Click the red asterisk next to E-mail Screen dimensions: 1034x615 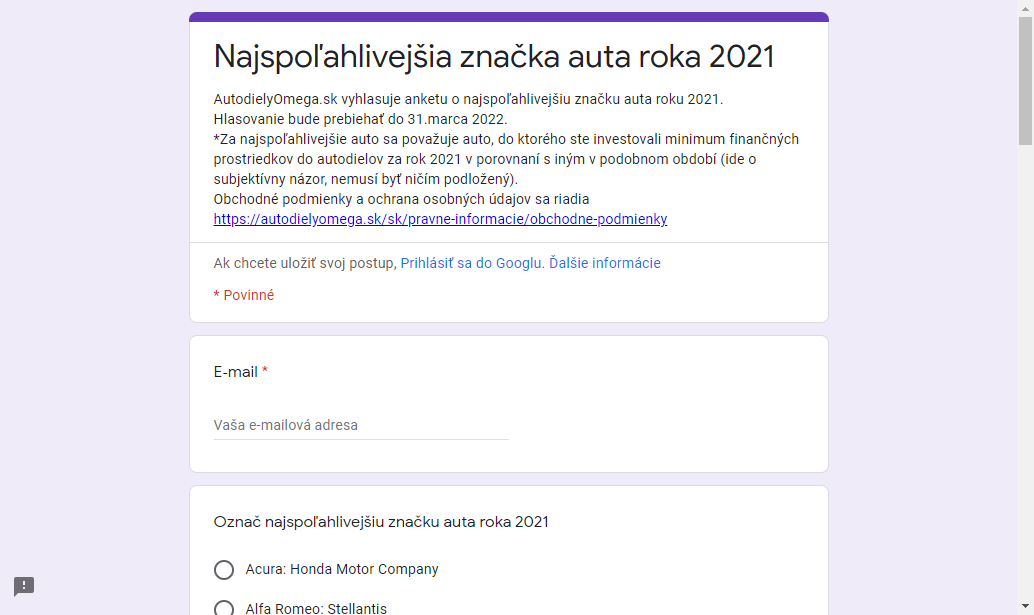click(x=264, y=371)
